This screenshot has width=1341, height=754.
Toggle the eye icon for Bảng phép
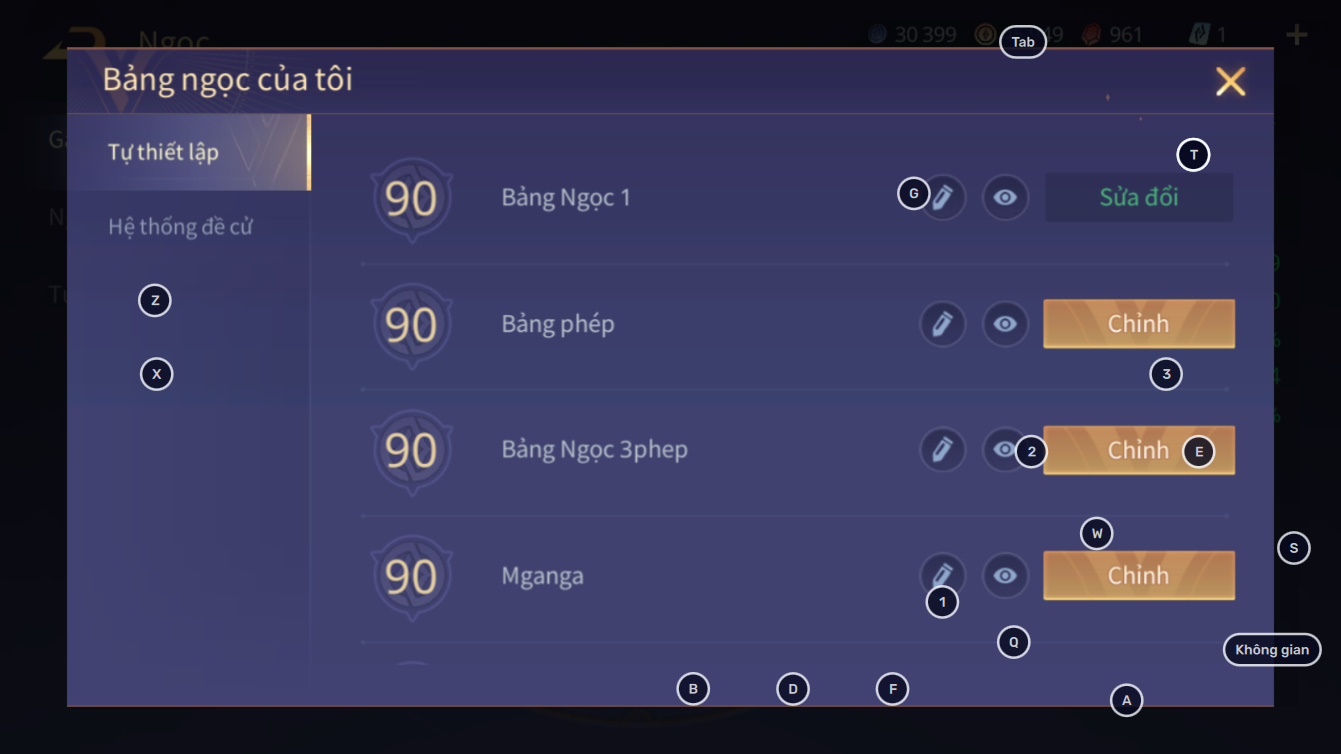click(1005, 324)
